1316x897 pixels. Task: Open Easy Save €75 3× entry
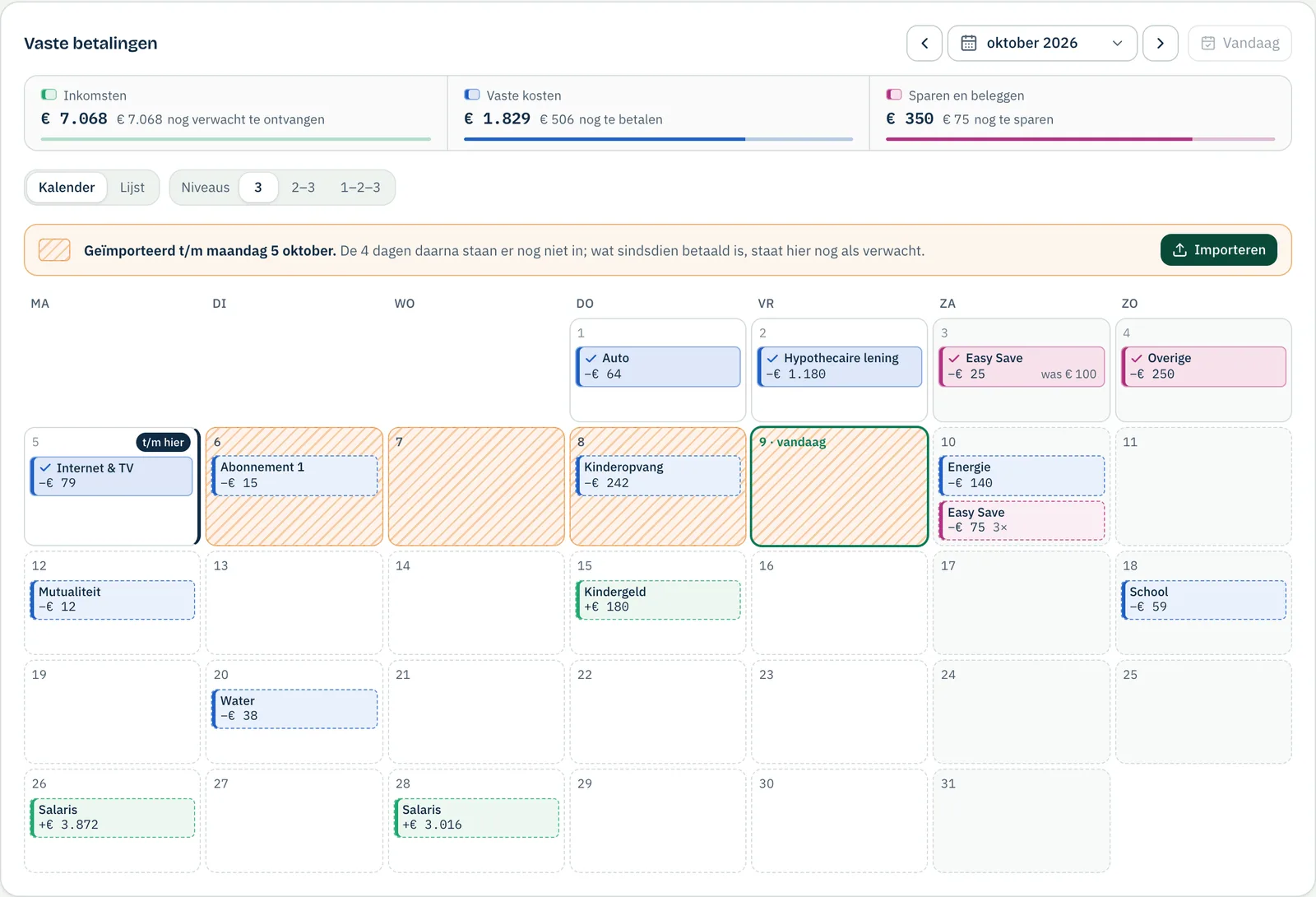(1022, 521)
